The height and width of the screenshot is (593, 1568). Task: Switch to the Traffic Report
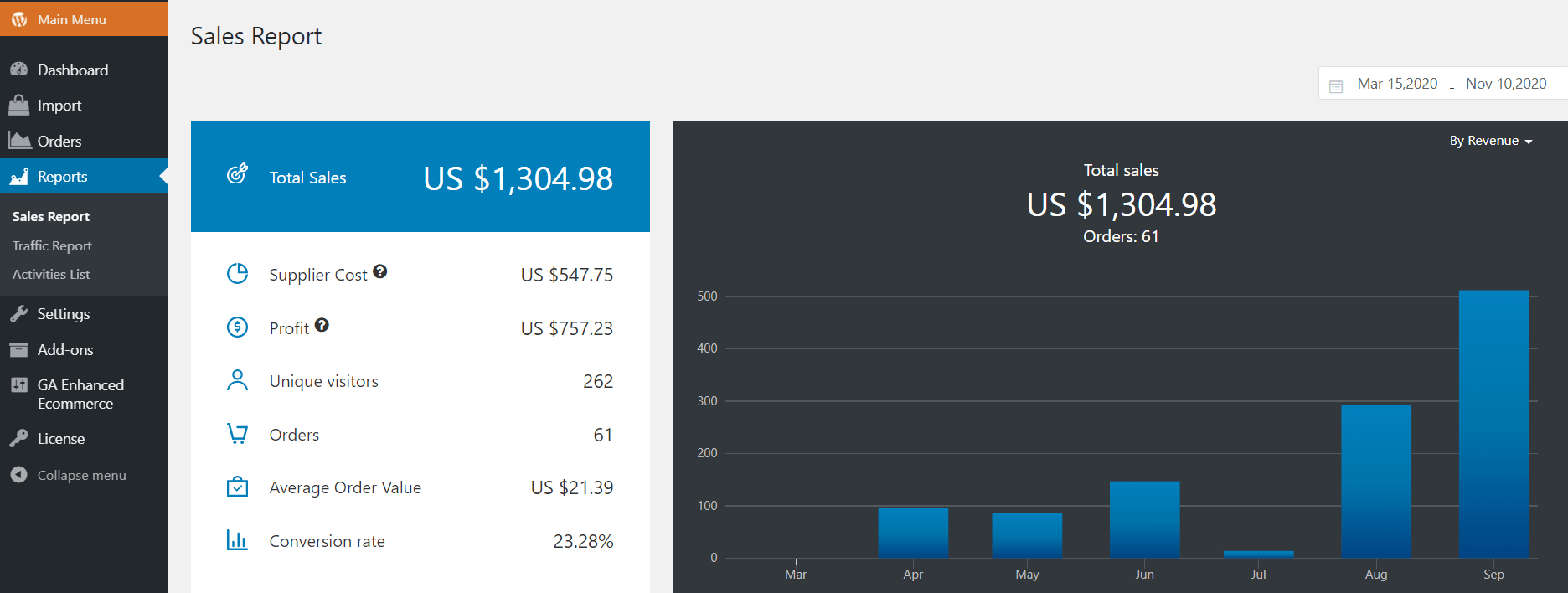52,245
